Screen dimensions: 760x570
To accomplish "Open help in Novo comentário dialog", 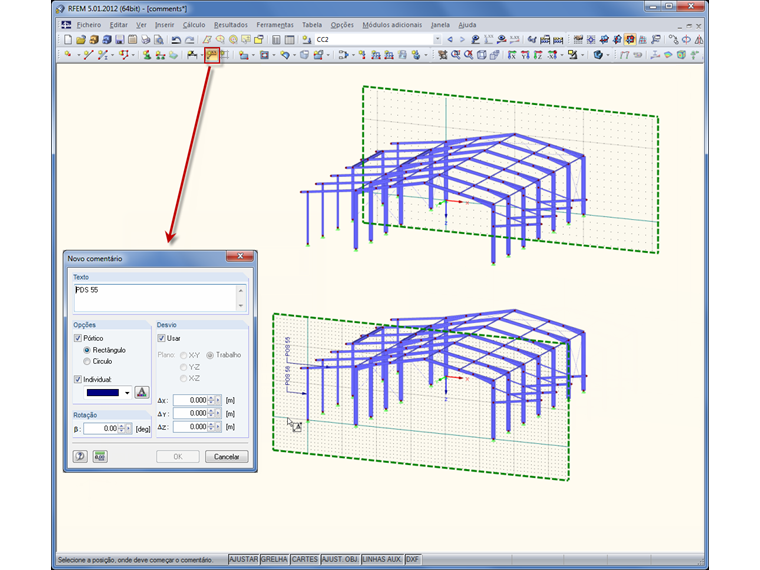I will pos(80,456).
